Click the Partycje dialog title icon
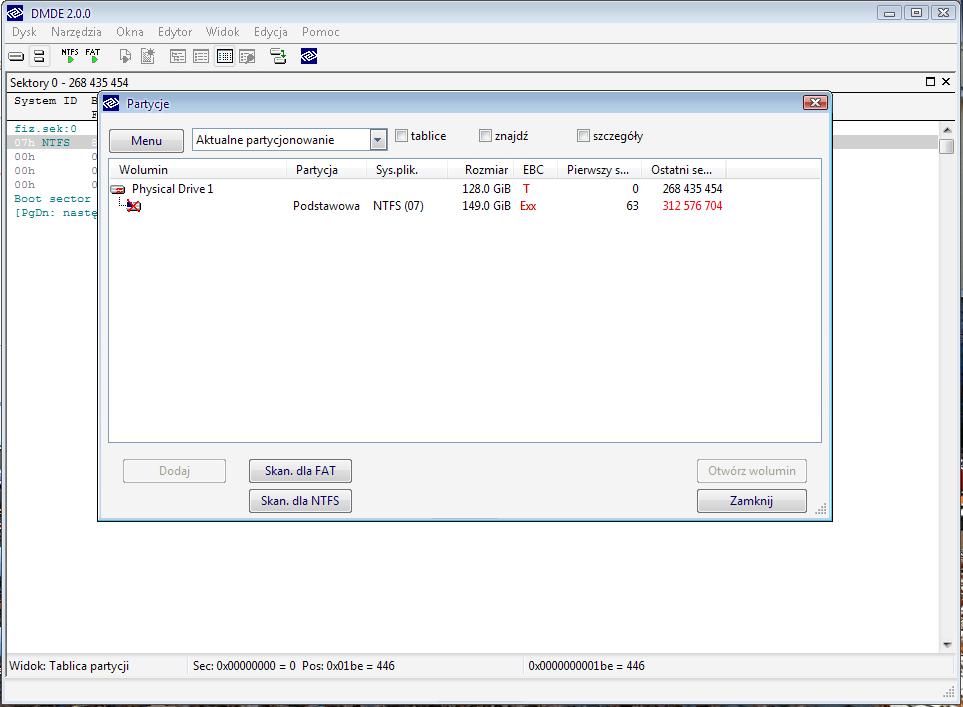This screenshot has width=963, height=707. (x=111, y=103)
